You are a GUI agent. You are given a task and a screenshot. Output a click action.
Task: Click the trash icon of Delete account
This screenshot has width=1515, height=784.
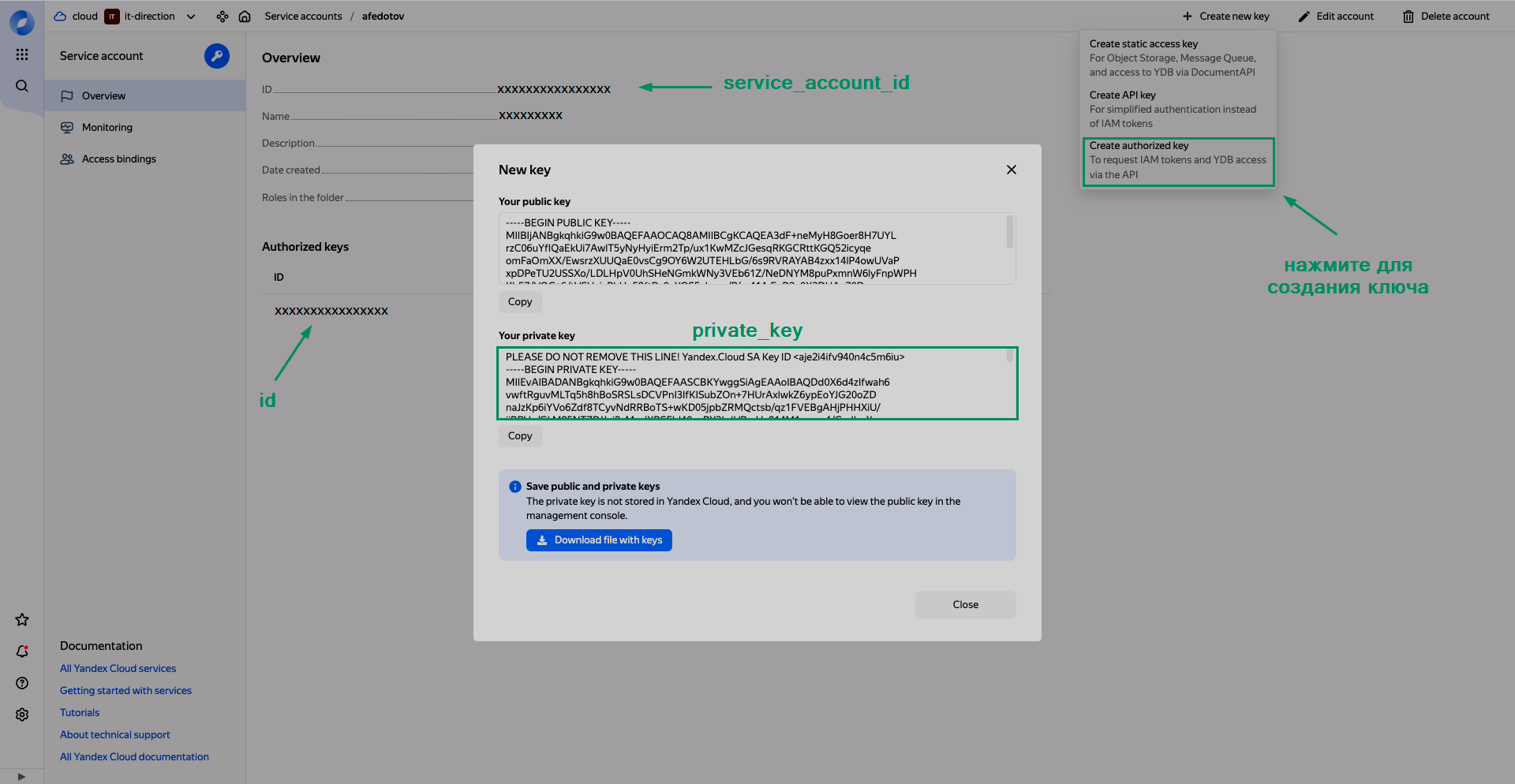coord(1408,16)
